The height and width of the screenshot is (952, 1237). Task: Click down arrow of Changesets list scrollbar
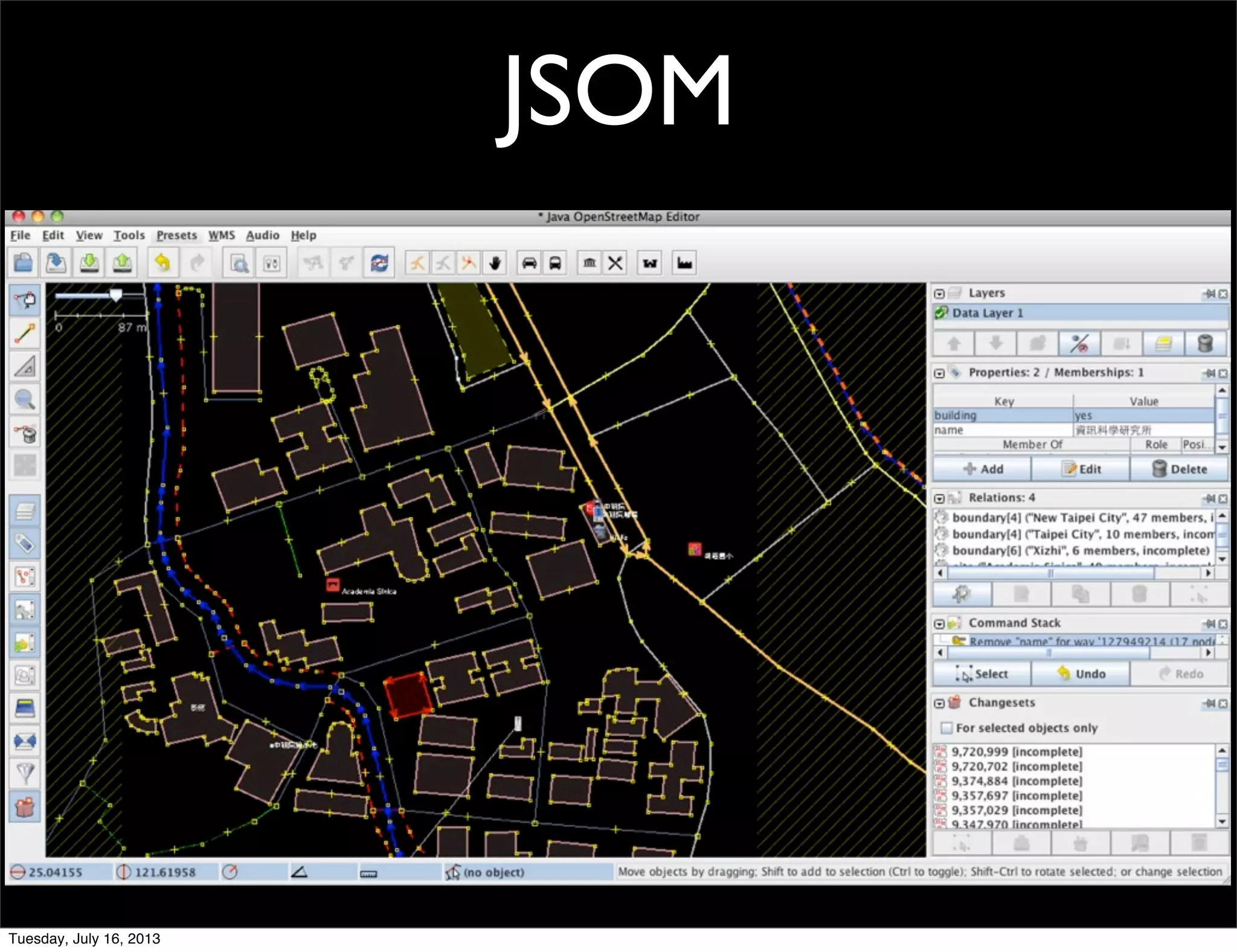(x=1222, y=821)
